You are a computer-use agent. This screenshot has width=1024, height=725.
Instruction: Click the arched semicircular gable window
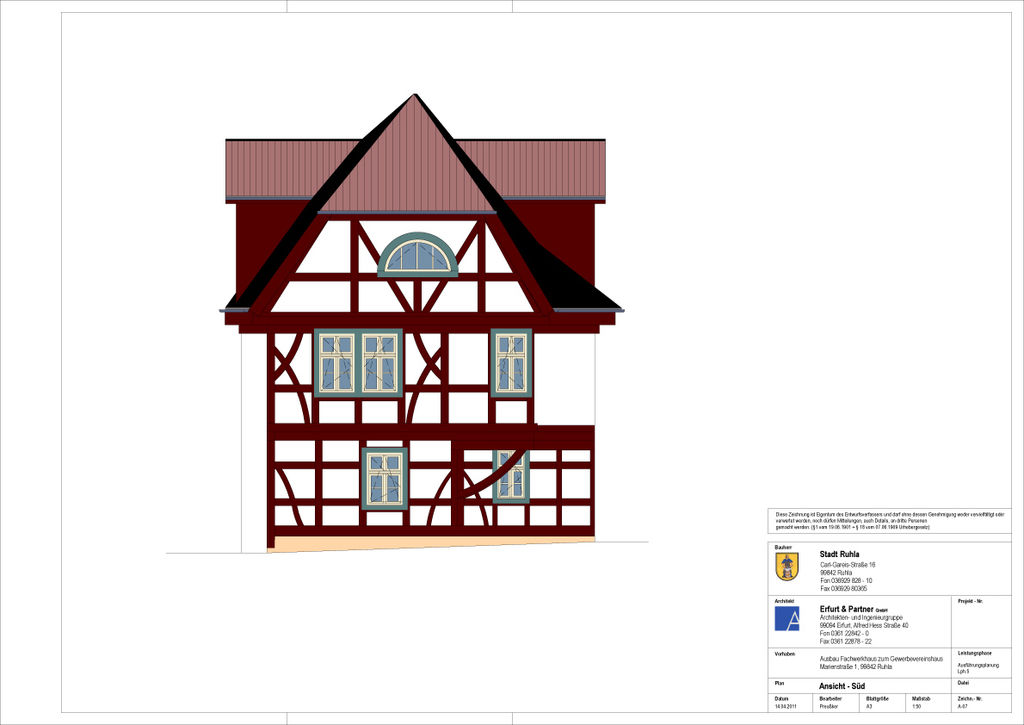417,256
